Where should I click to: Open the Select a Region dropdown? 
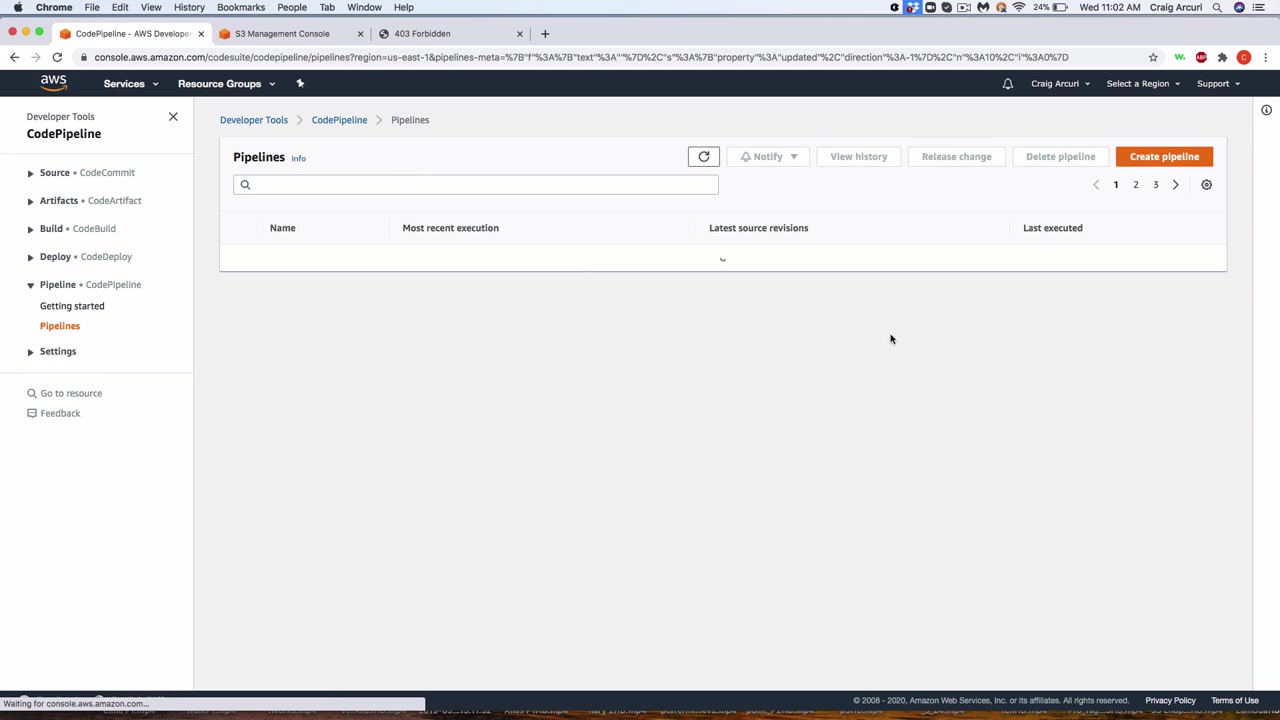(1143, 84)
